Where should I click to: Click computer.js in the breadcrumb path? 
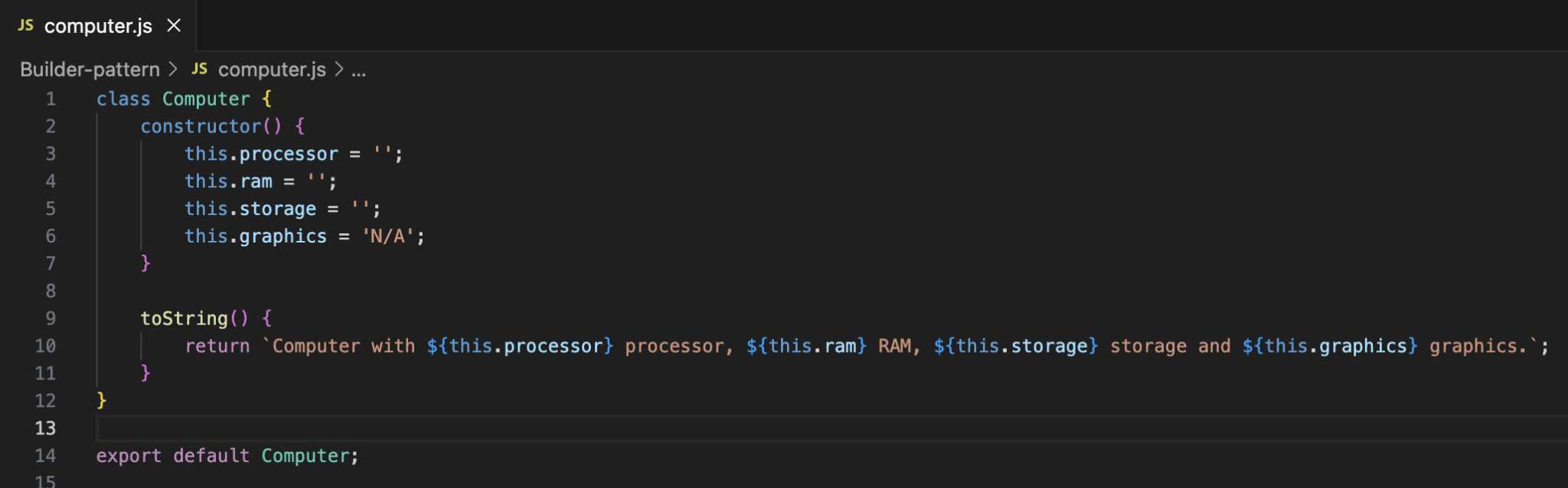click(272, 70)
